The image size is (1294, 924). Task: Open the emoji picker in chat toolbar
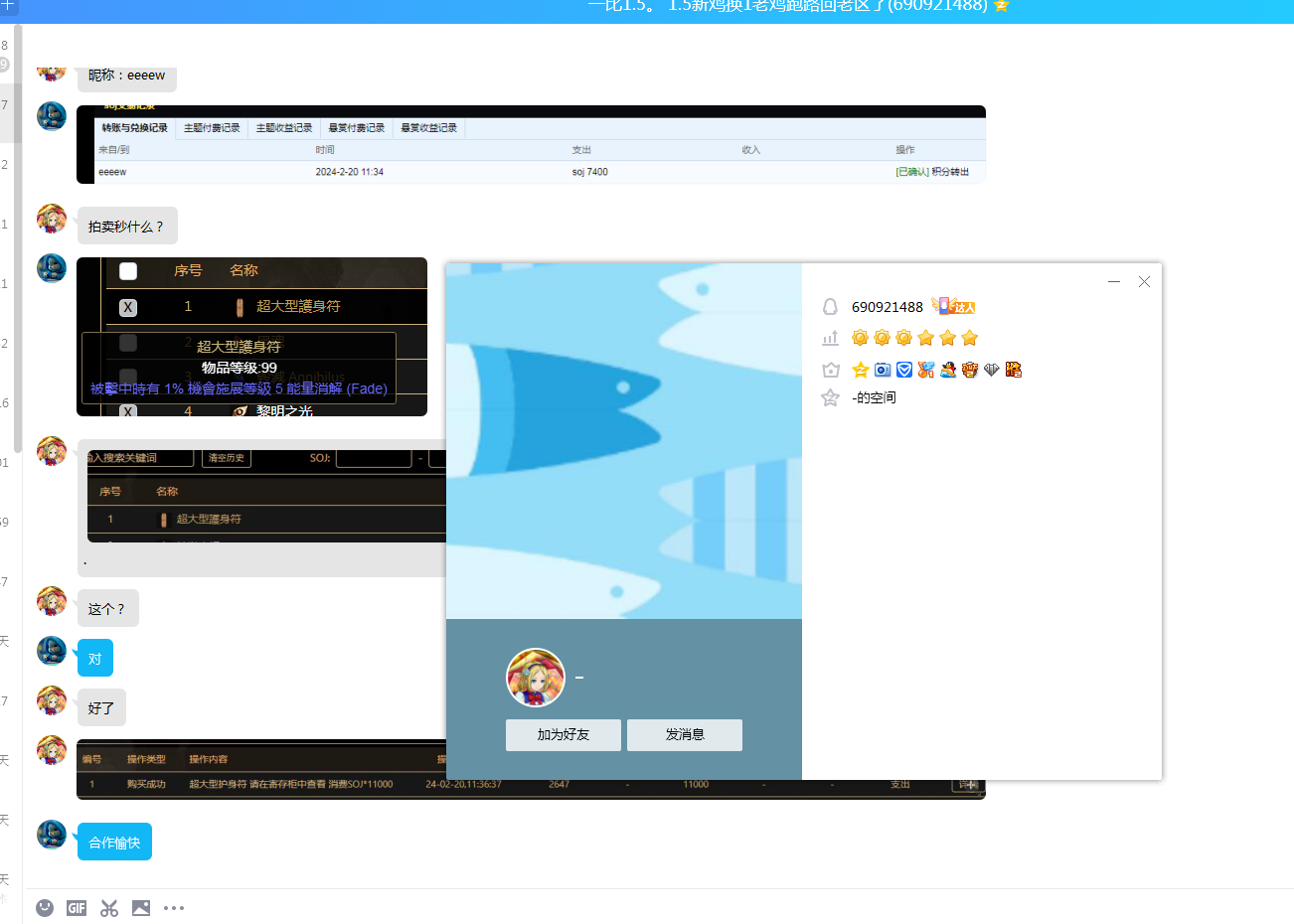tap(45, 908)
